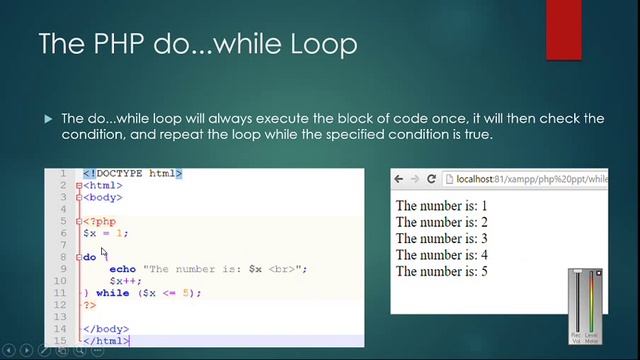Viewport: 640px width, 360px height.
Task: Reload the localhost page
Action: coord(431,179)
